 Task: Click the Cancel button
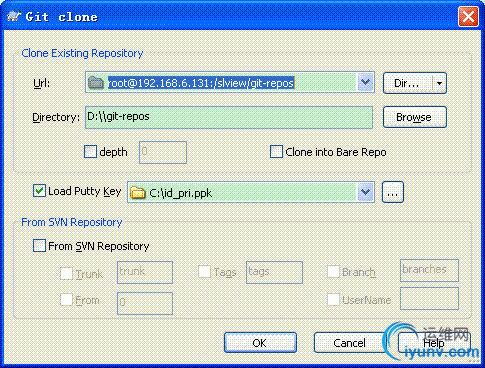coord(349,343)
